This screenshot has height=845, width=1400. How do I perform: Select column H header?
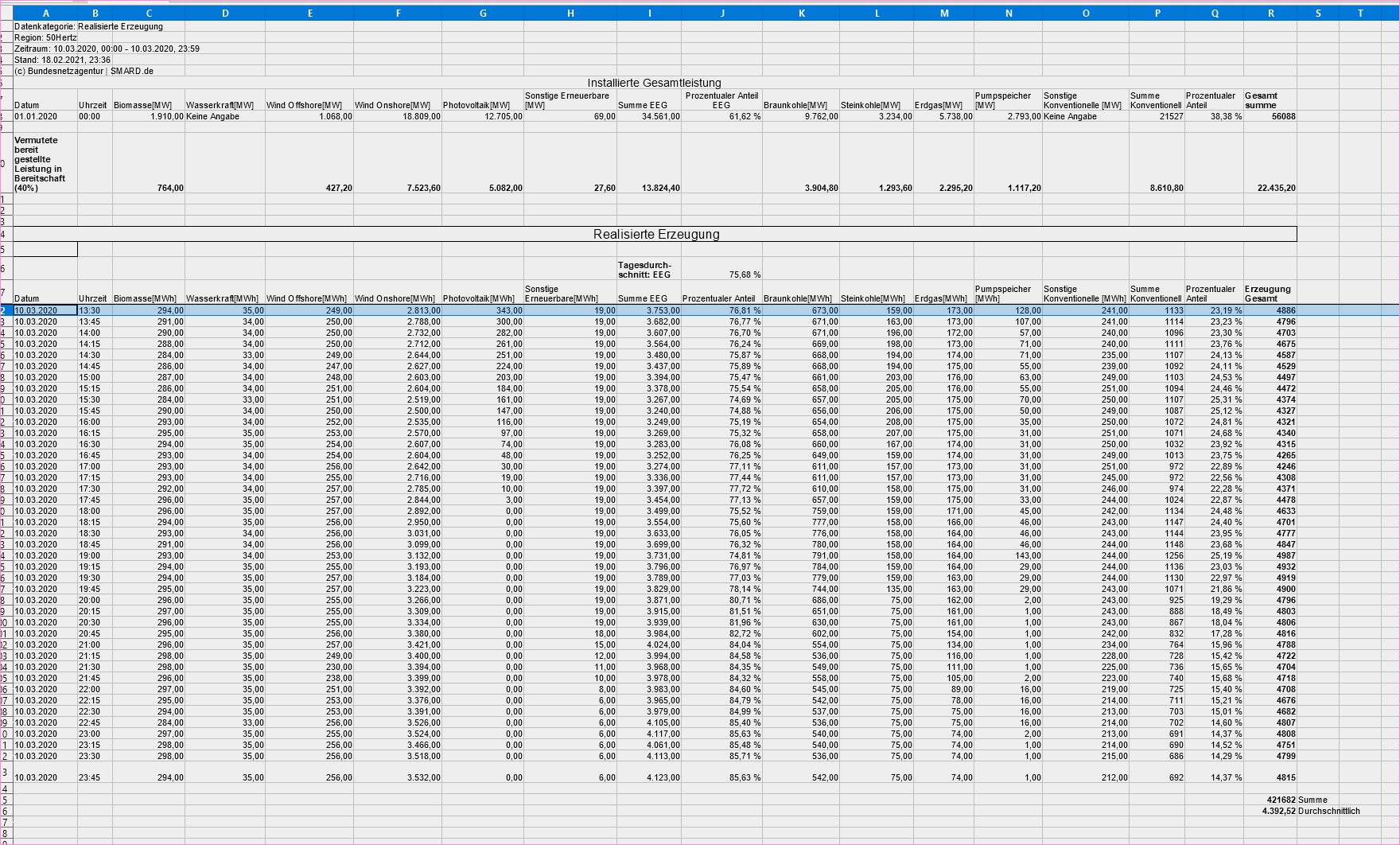570,14
